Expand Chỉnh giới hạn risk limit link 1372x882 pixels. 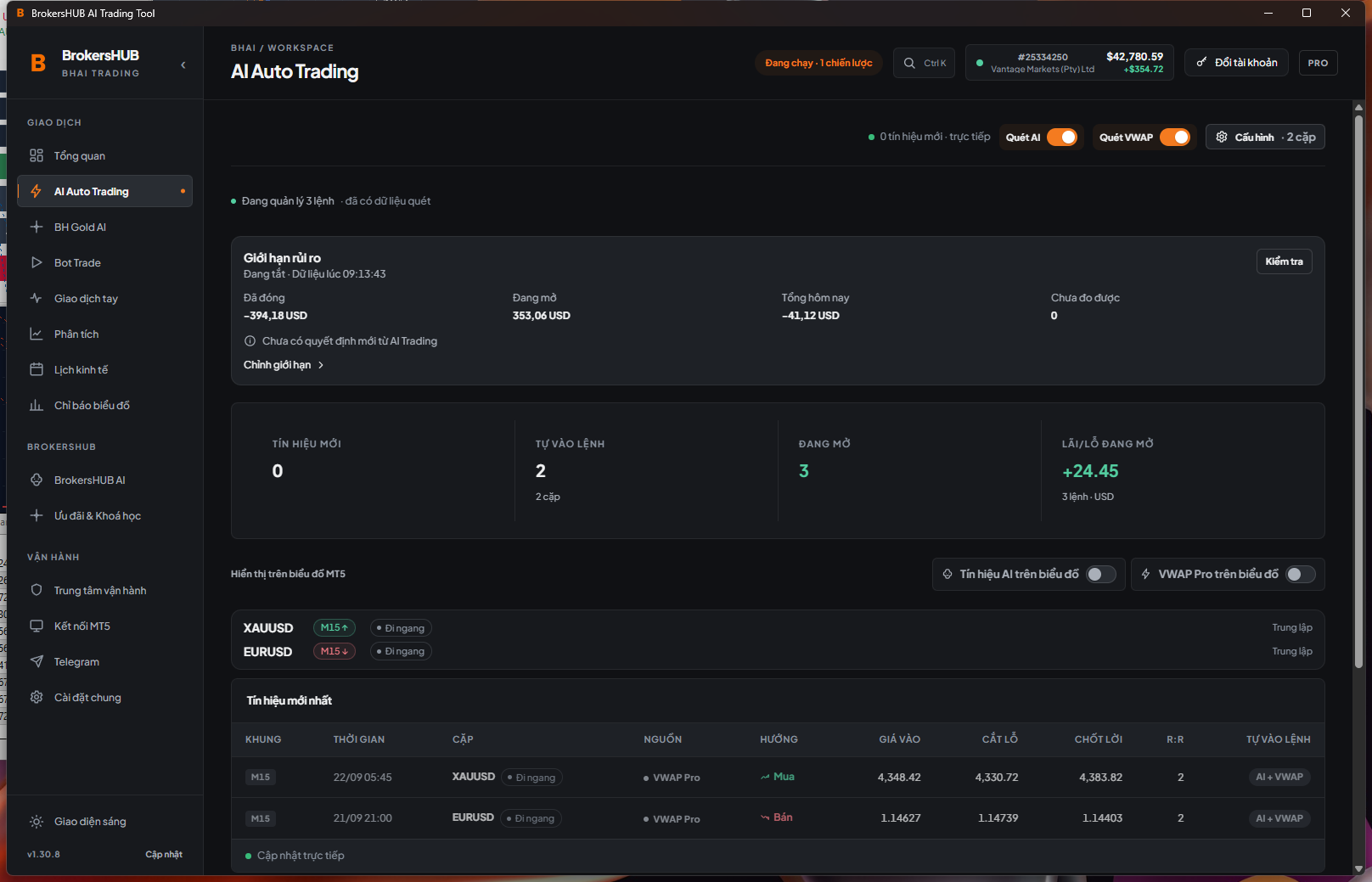pos(284,365)
